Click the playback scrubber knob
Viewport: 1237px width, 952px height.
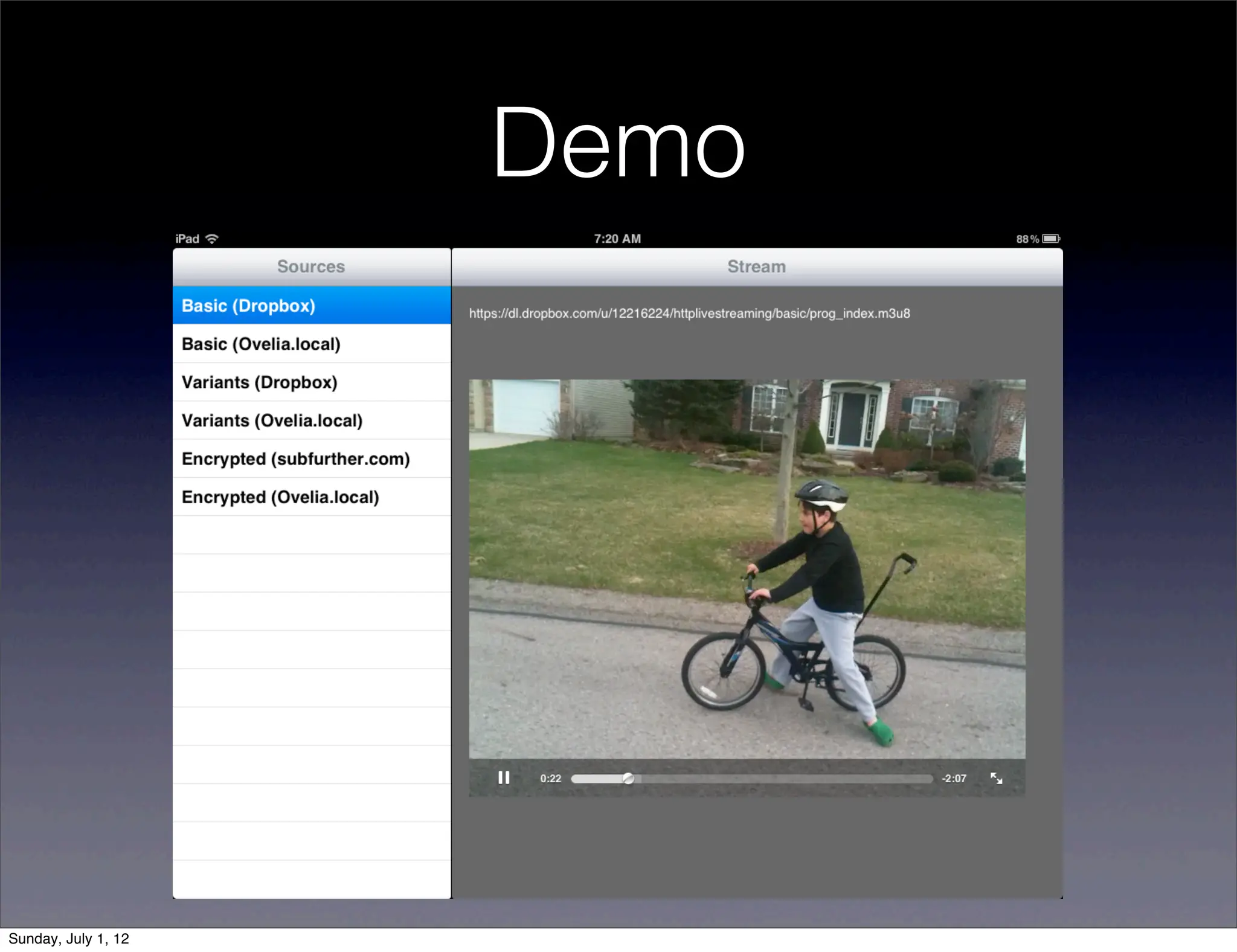coord(628,779)
